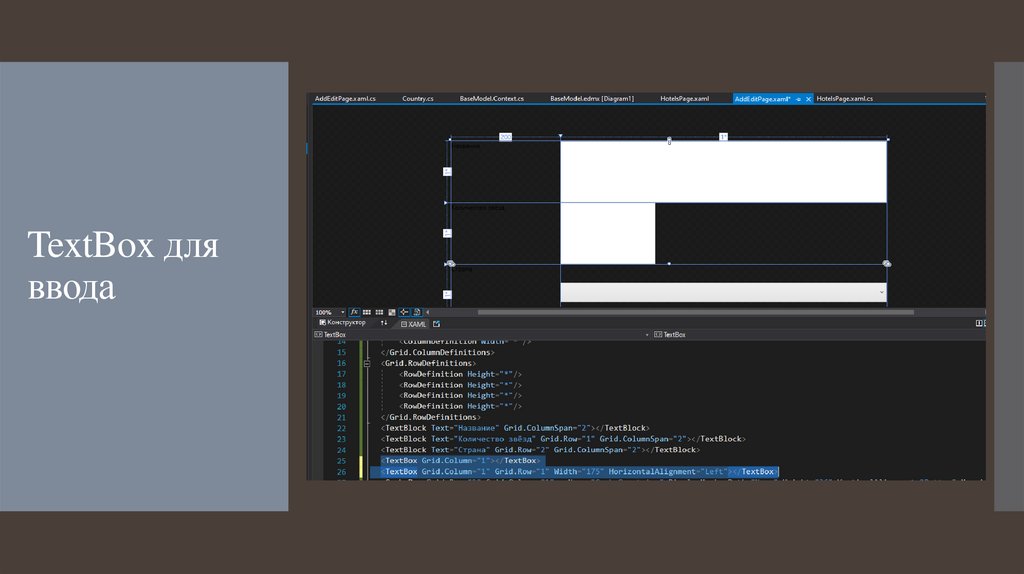Swap designer and XAML panes

pos(384,323)
